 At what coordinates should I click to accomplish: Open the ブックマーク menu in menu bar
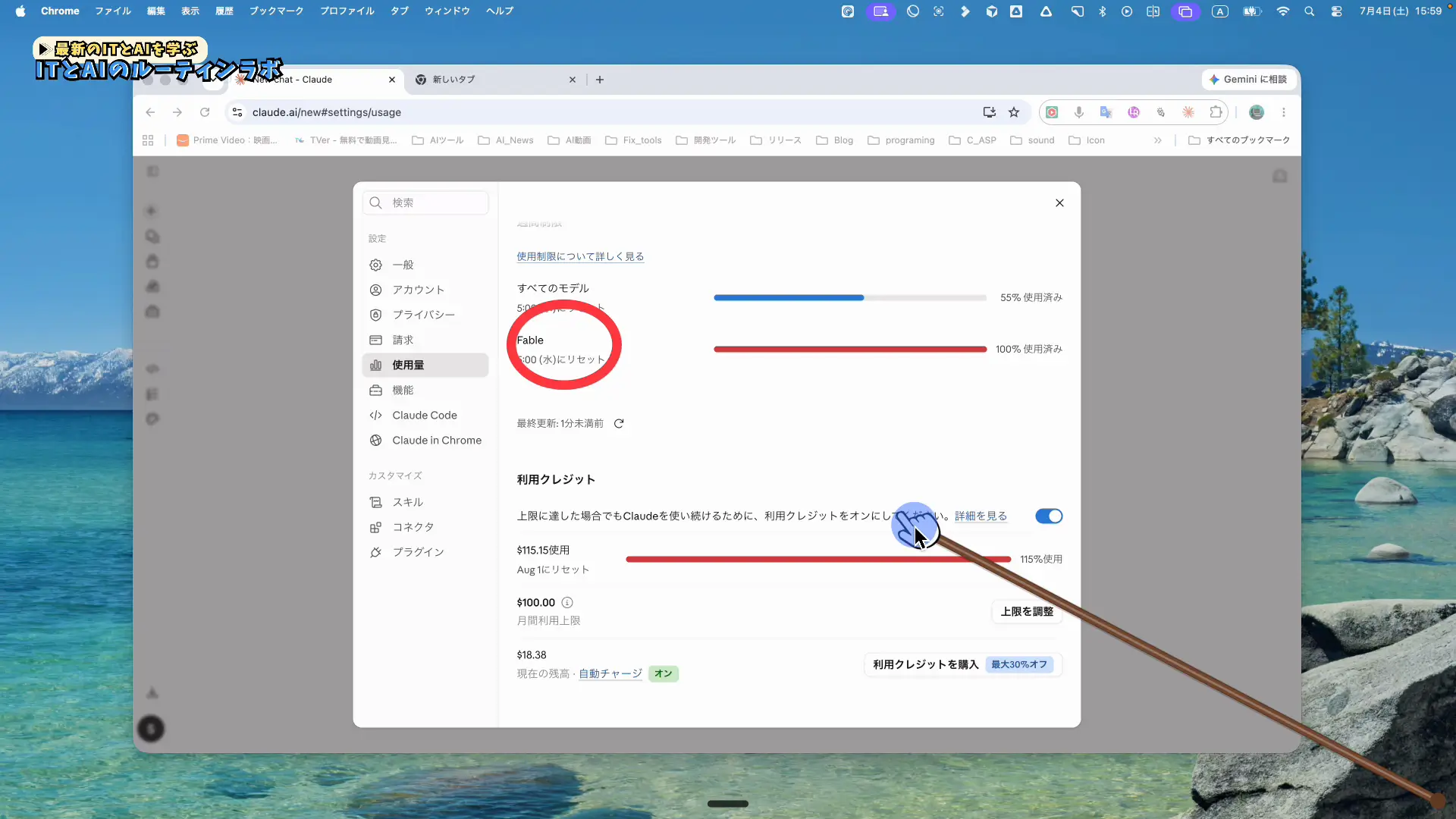(276, 11)
